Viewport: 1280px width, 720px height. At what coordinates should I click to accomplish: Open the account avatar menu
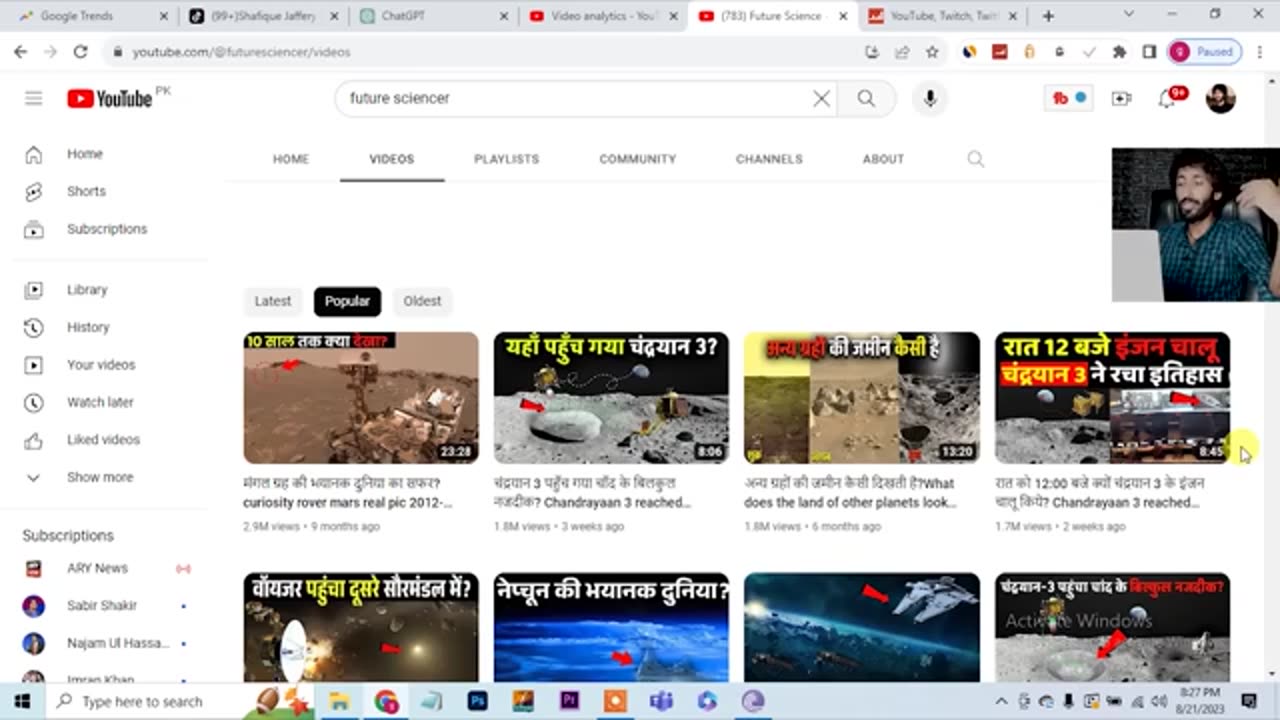click(1220, 98)
